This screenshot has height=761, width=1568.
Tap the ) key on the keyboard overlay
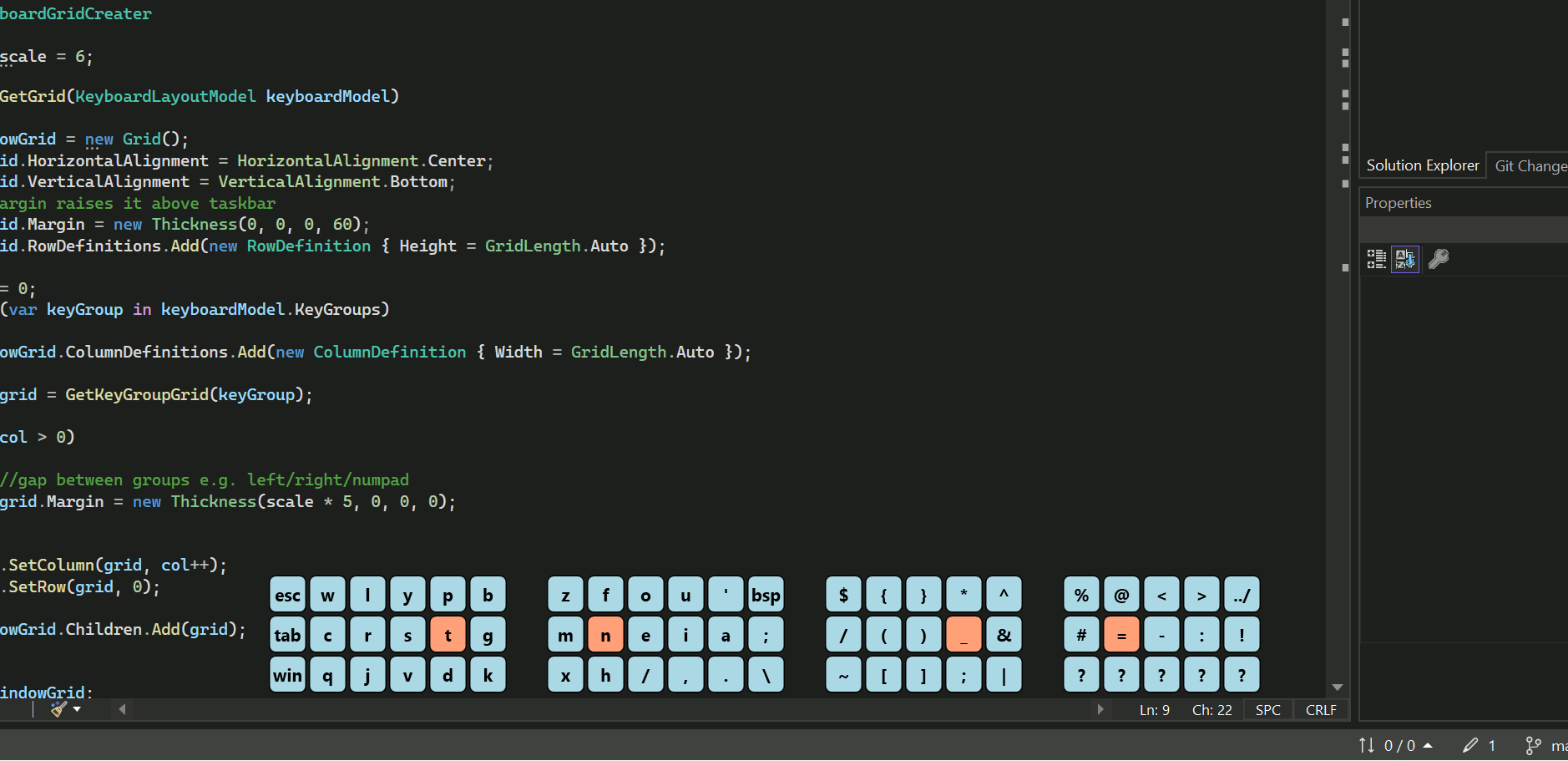coord(923,635)
